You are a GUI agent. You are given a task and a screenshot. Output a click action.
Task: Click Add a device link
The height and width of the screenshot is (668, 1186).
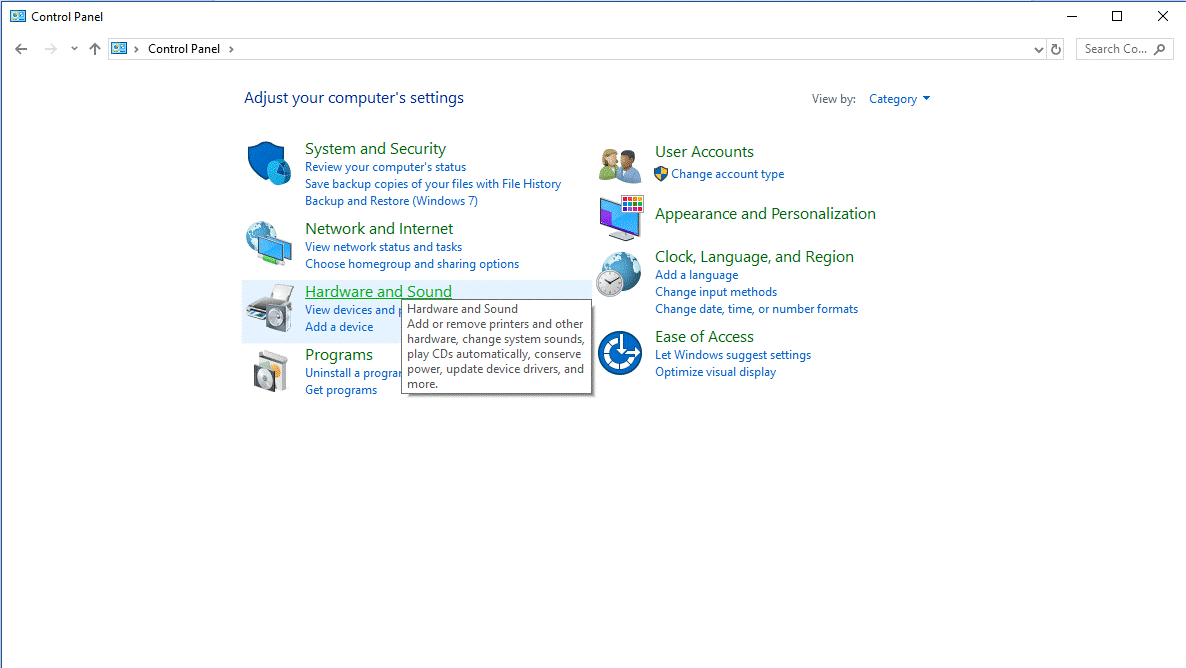[x=339, y=327]
